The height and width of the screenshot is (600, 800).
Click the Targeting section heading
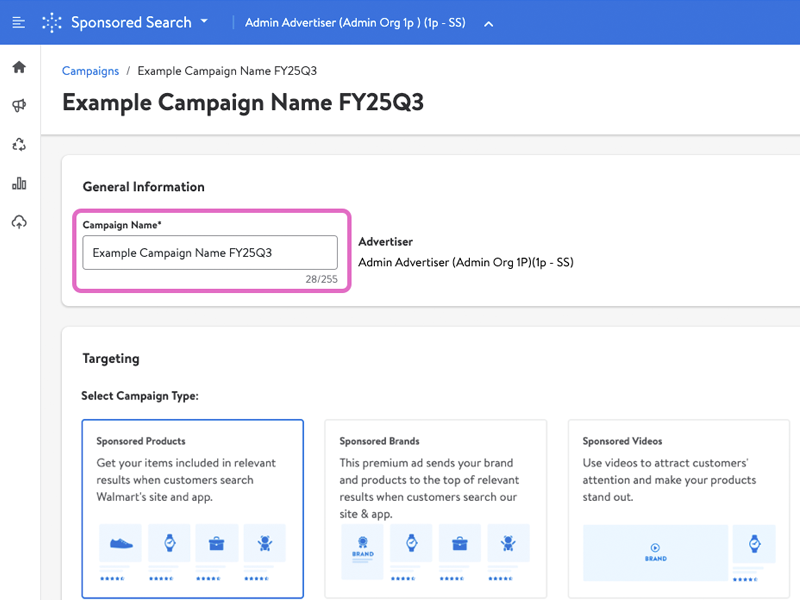111,359
